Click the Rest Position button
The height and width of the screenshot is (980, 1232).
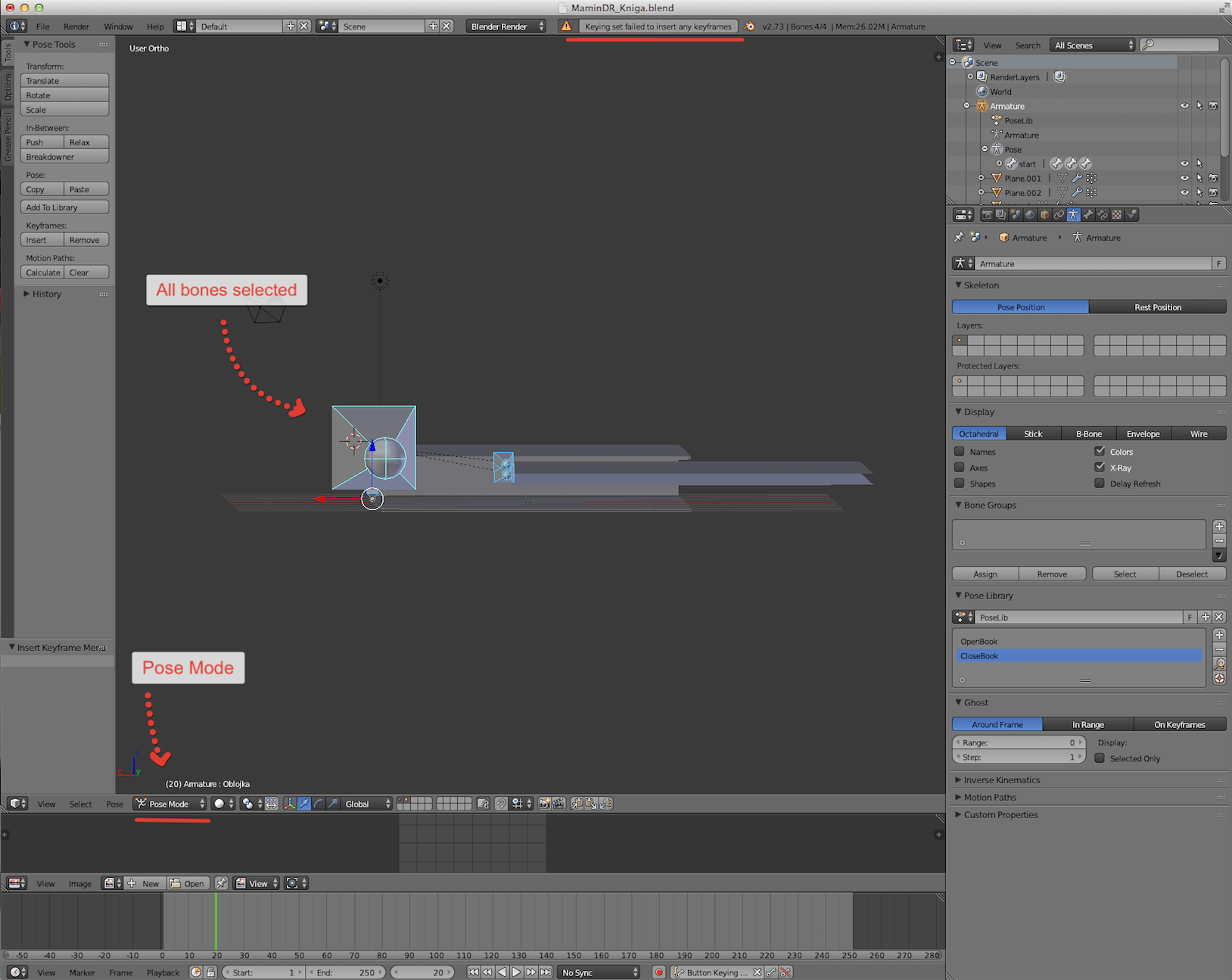[x=1157, y=306]
